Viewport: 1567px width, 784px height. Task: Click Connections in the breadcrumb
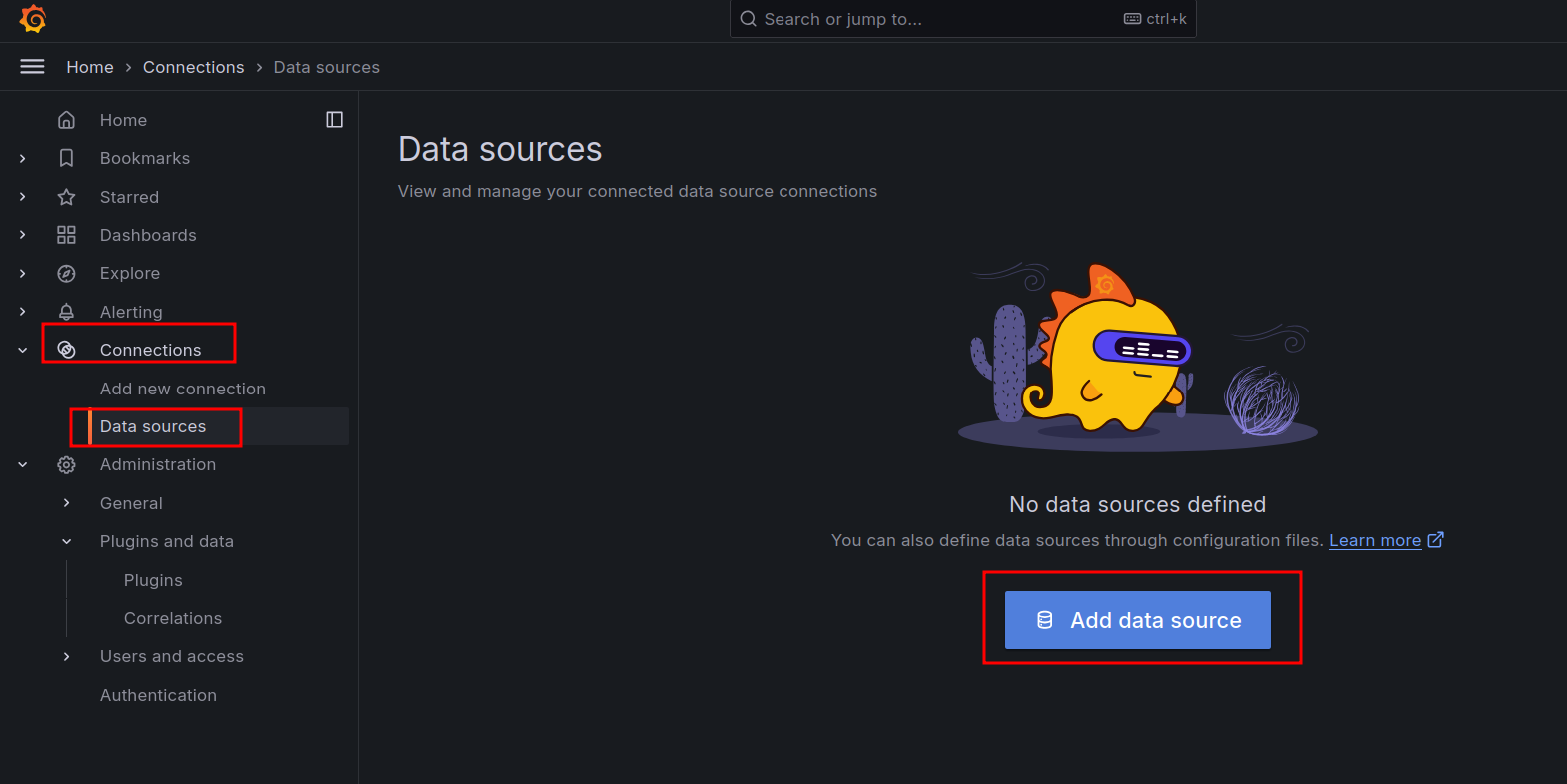tap(194, 67)
